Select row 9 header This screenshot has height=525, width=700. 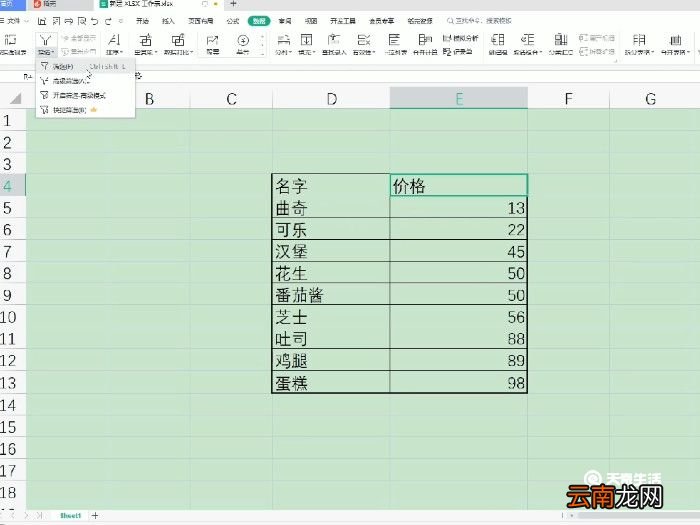(12, 295)
